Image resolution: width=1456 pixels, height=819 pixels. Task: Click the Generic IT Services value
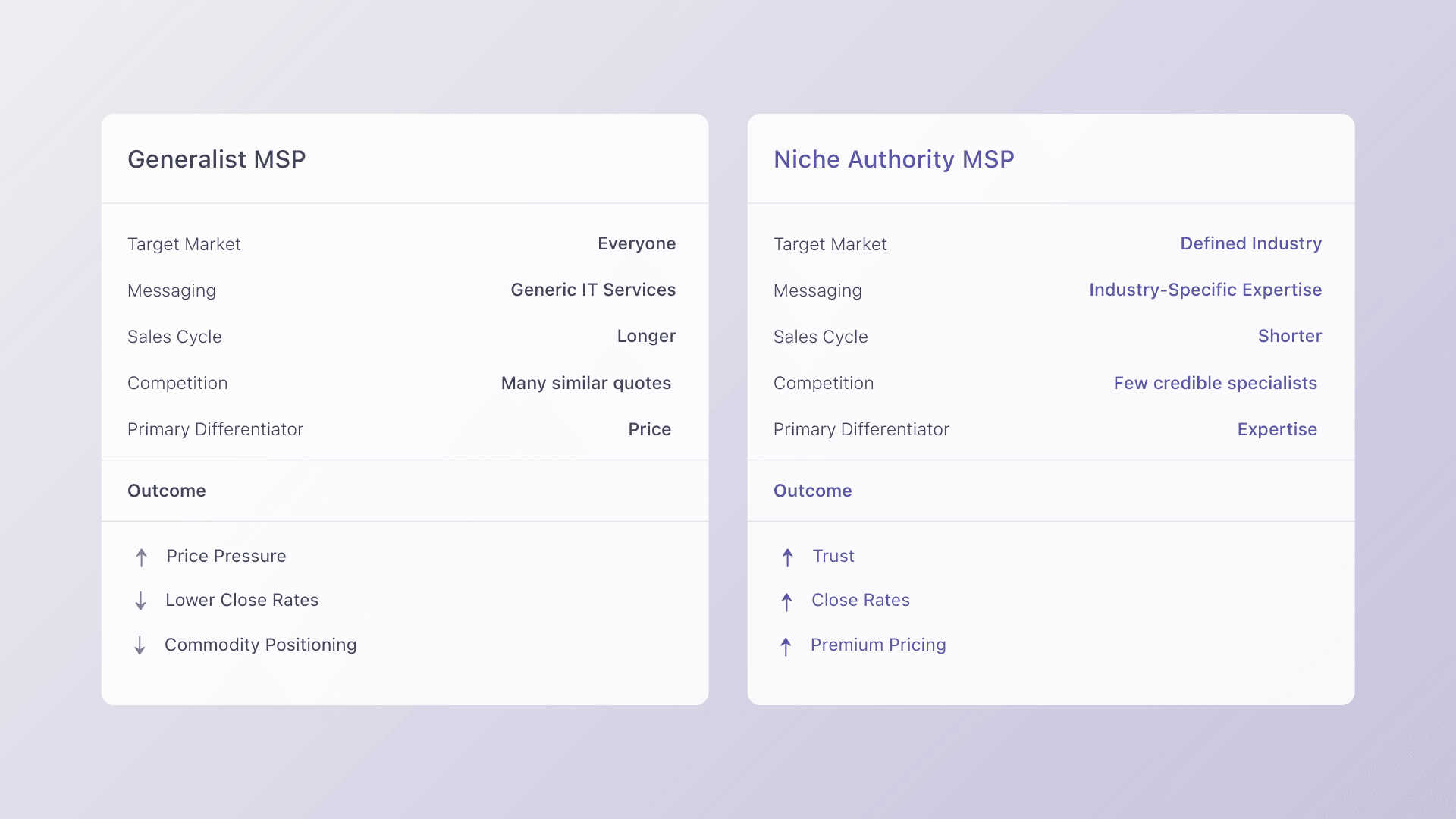pyautogui.click(x=592, y=290)
